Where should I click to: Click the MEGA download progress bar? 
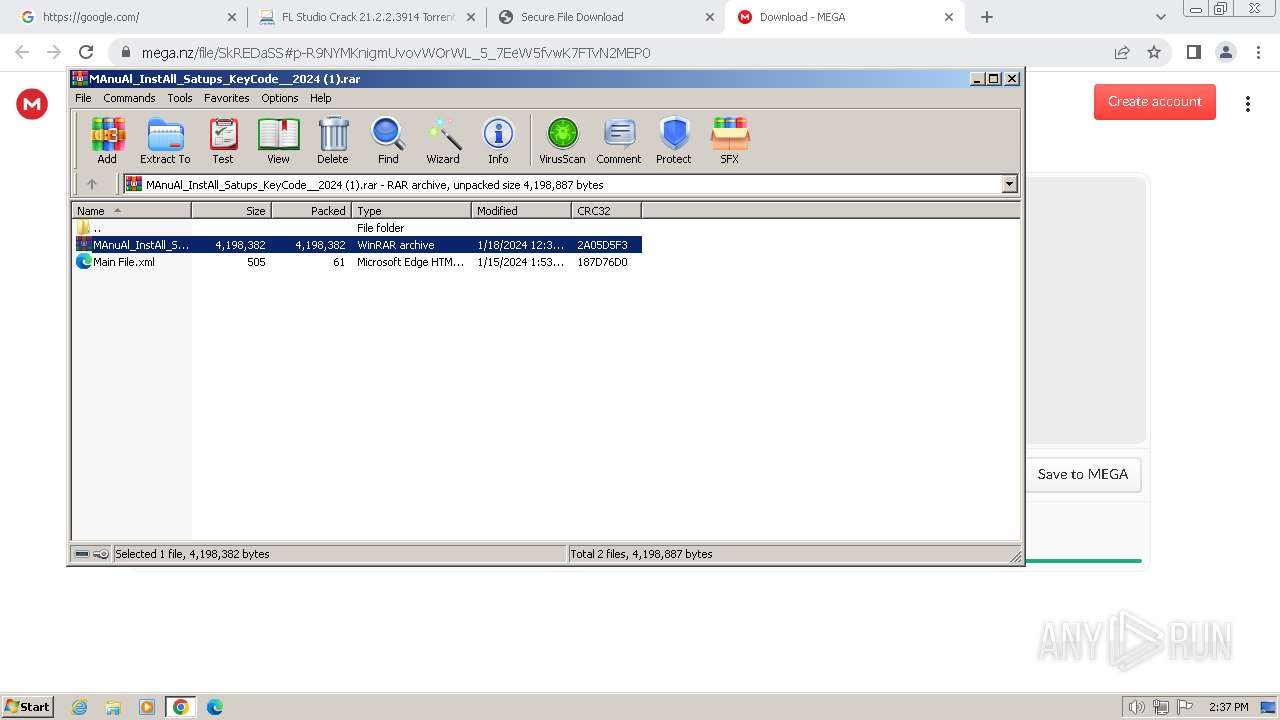click(x=1083, y=561)
